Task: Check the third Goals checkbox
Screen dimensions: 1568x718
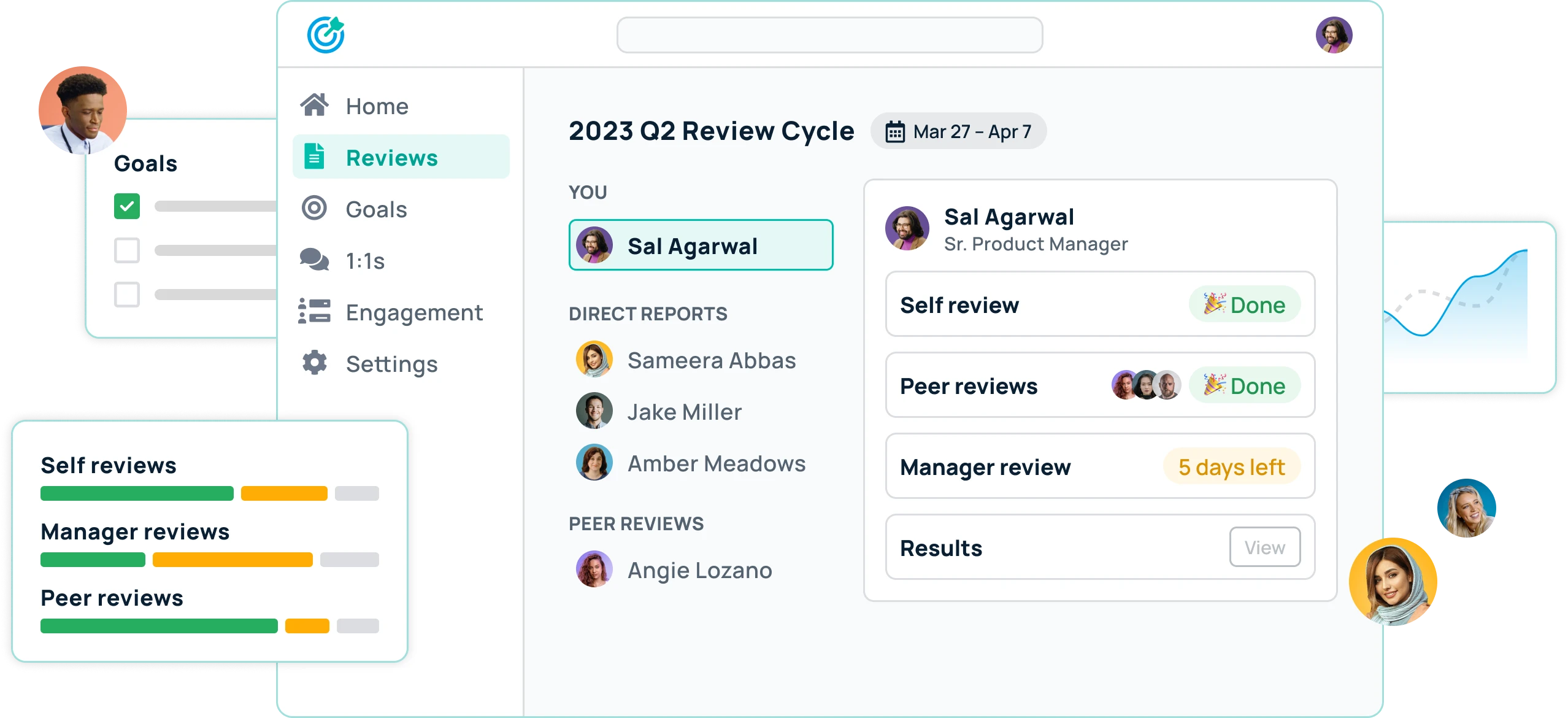Action: point(127,295)
